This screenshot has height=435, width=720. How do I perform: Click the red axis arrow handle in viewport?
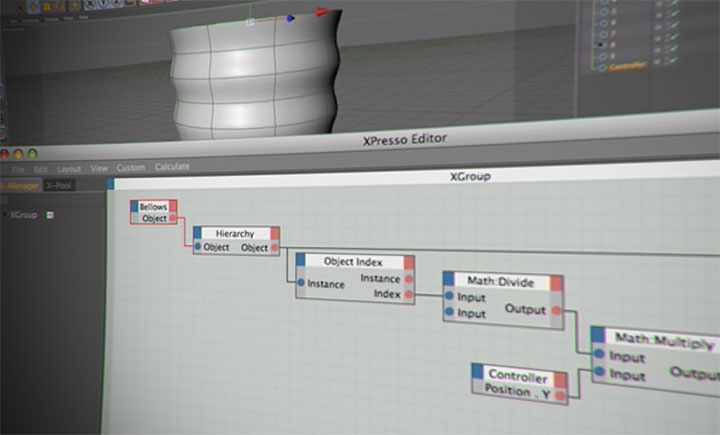click(x=323, y=12)
